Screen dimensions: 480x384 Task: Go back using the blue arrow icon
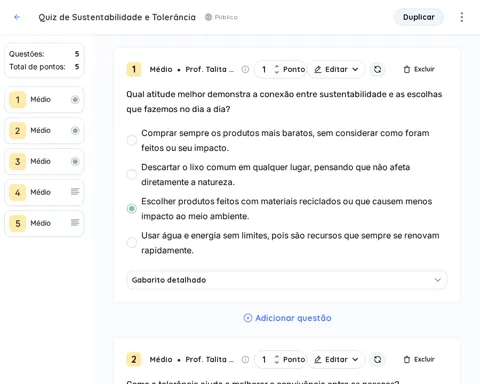[x=17, y=17]
